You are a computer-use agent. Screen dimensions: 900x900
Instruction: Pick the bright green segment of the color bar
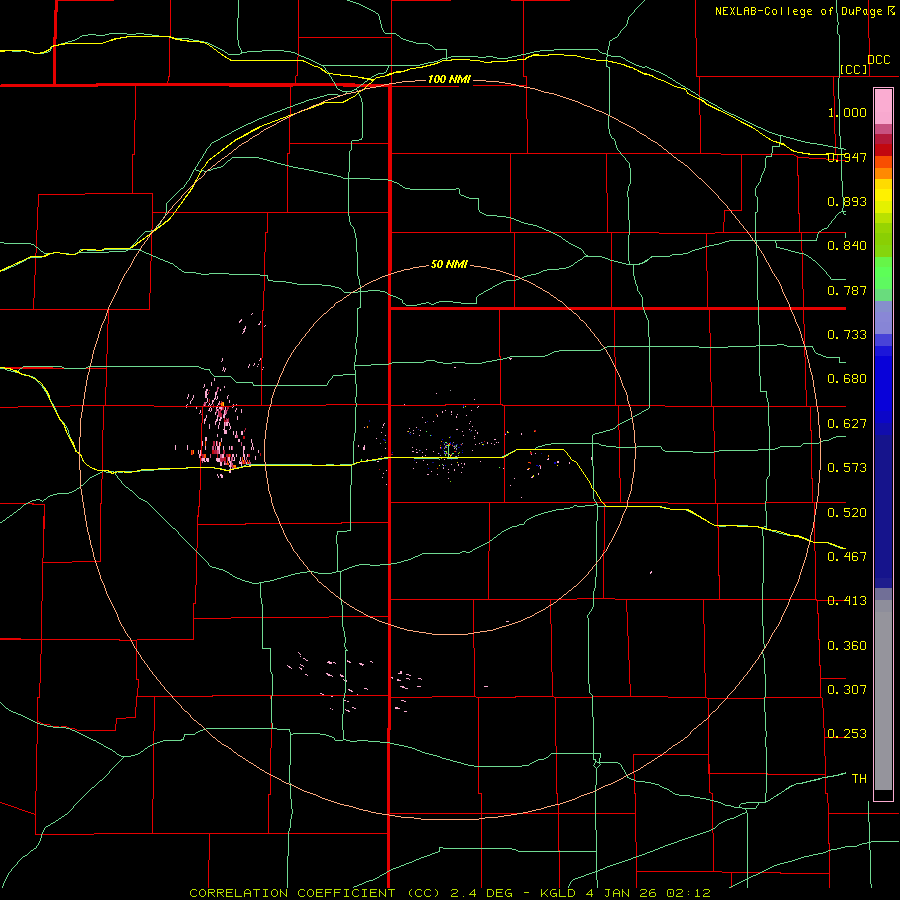tap(883, 273)
